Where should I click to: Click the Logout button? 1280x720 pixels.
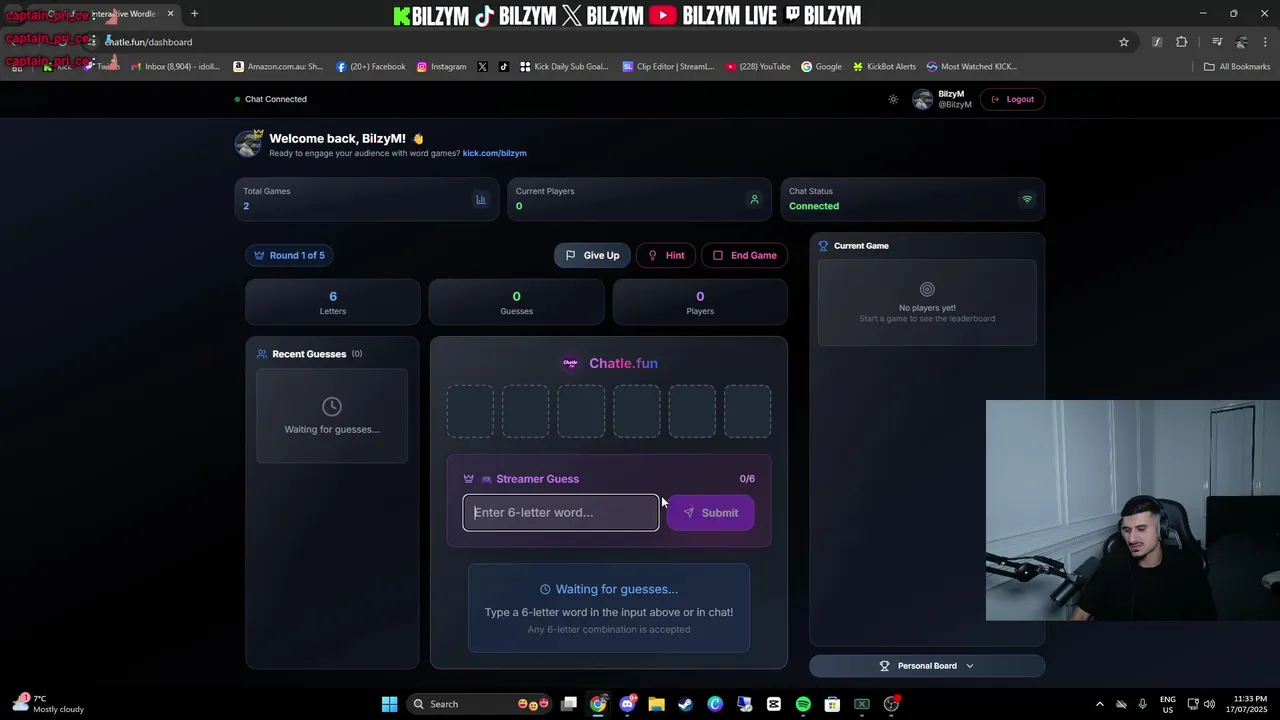pos(1013,99)
